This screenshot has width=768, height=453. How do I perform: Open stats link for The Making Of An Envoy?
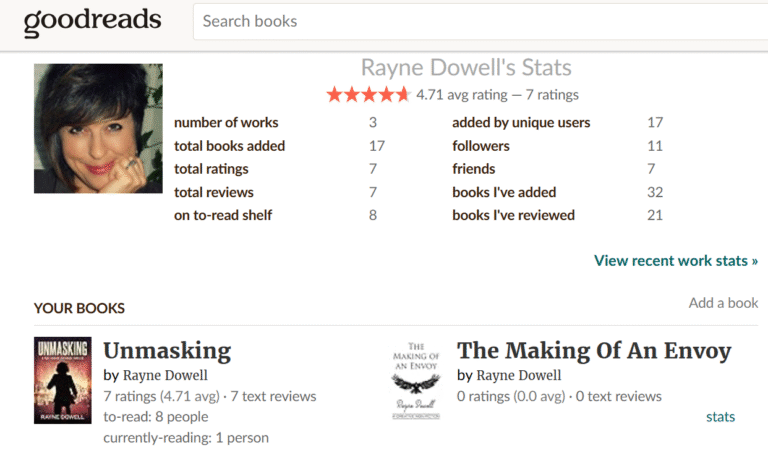click(720, 416)
